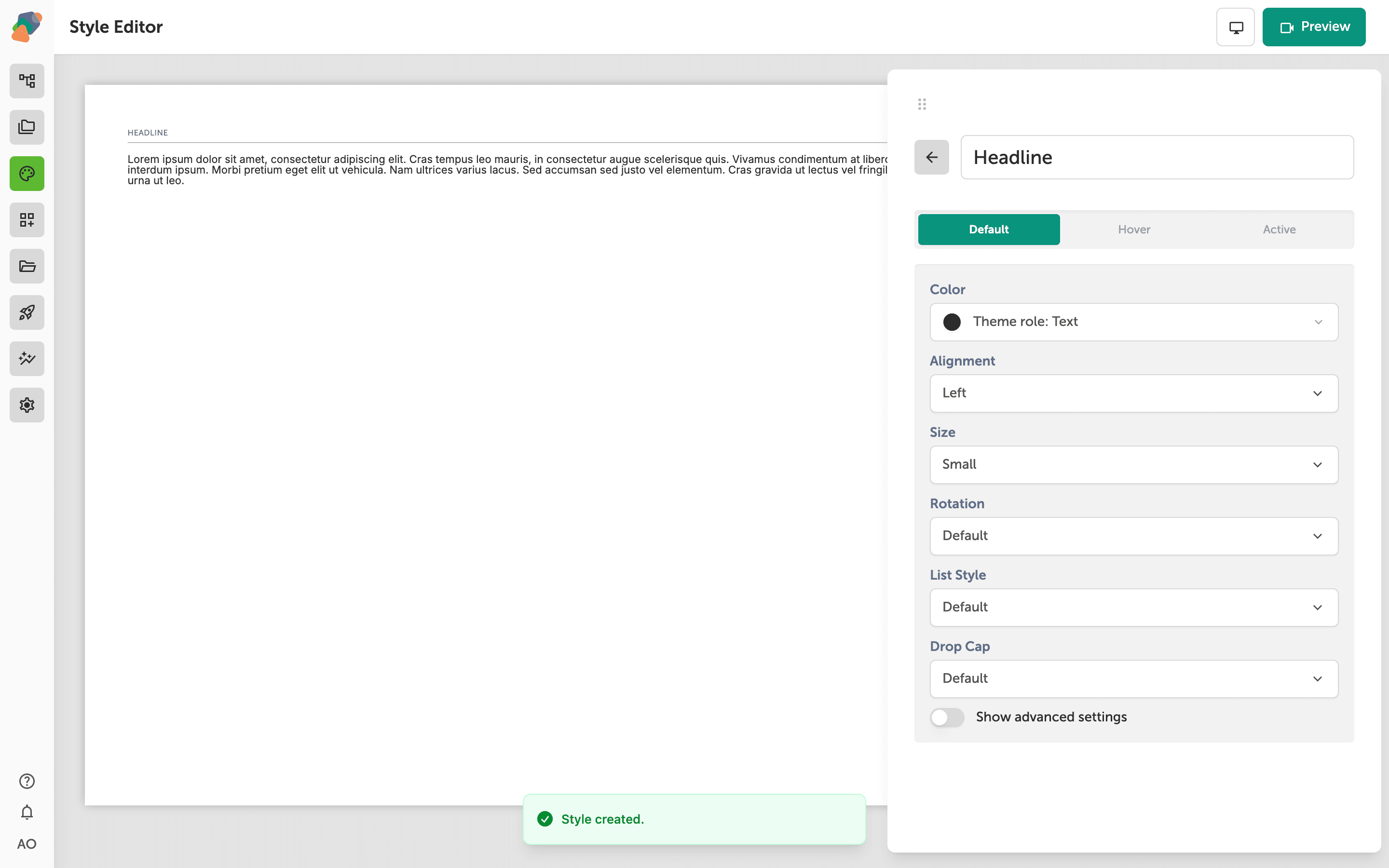Open the AO user account menu
Viewport: 1389px width, 868px height.
click(27, 844)
